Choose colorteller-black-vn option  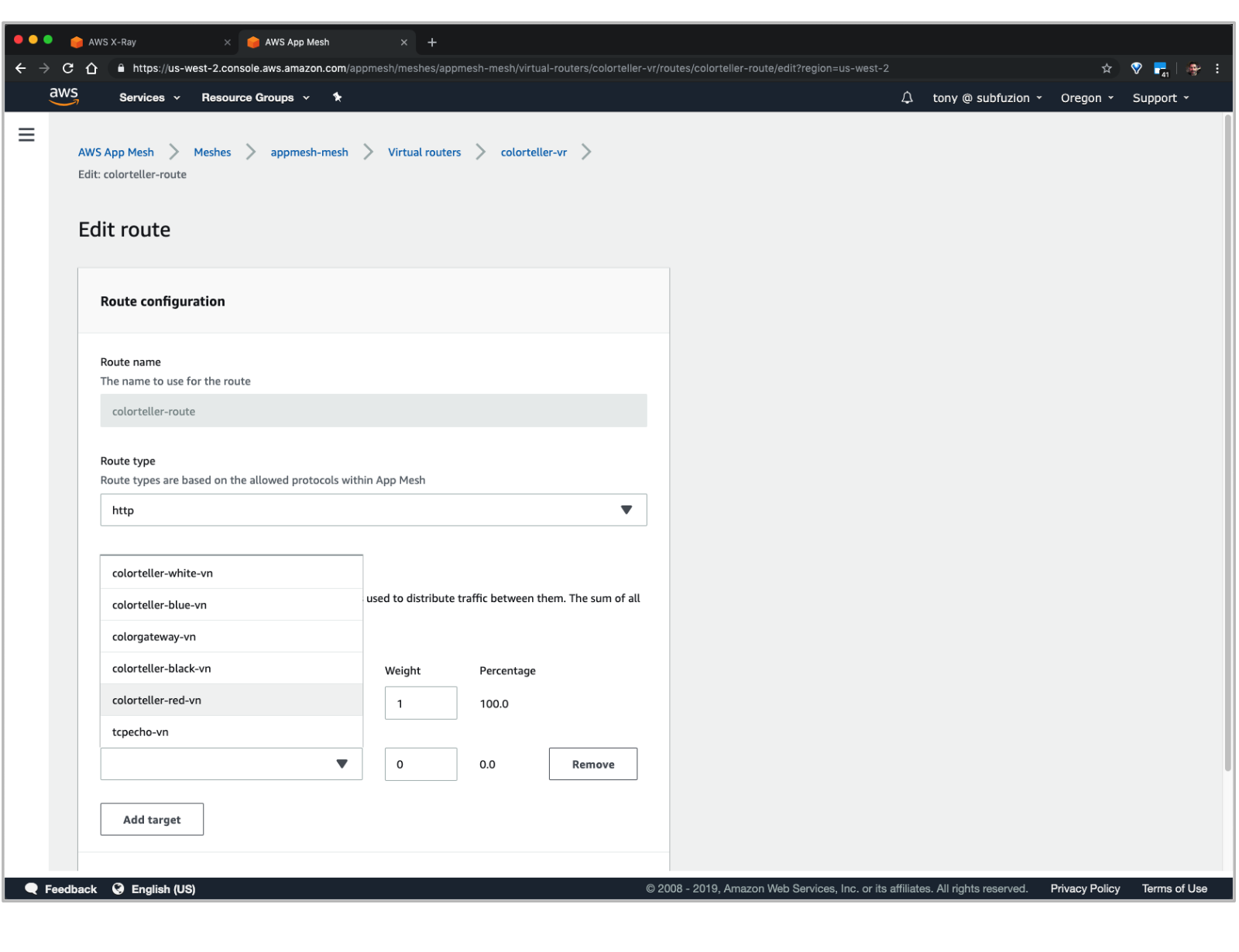(232, 668)
